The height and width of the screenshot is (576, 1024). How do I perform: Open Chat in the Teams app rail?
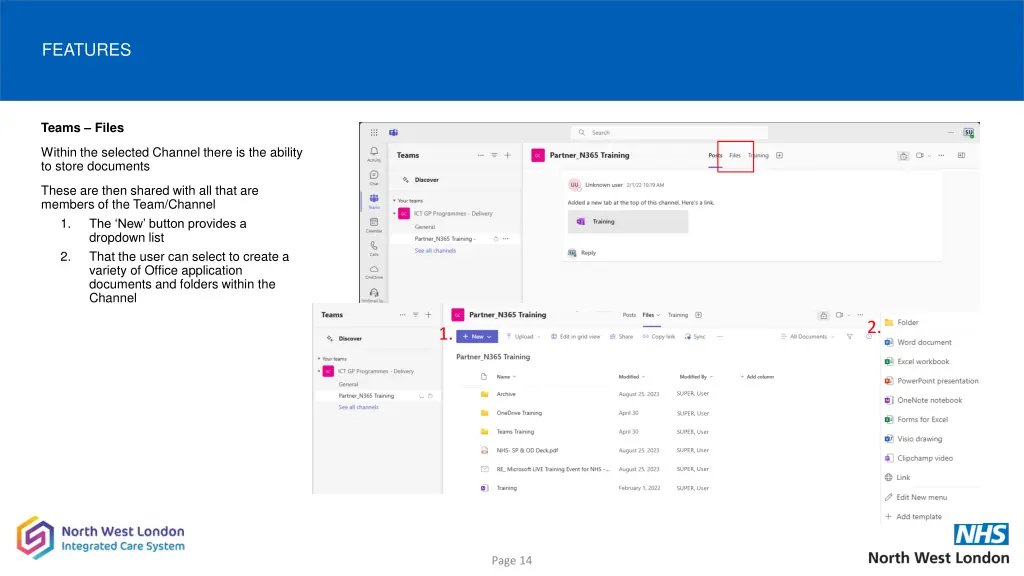(x=374, y=177)
